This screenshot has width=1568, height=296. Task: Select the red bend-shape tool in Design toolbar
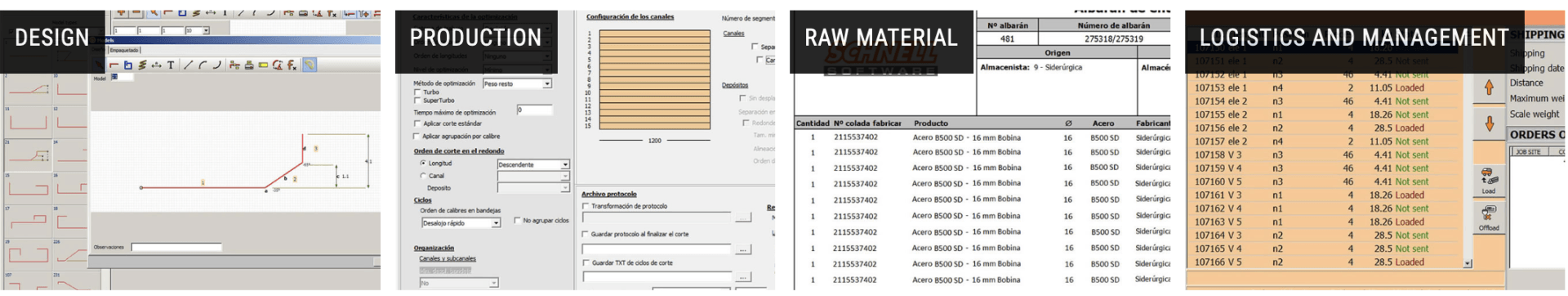point(115,65)
